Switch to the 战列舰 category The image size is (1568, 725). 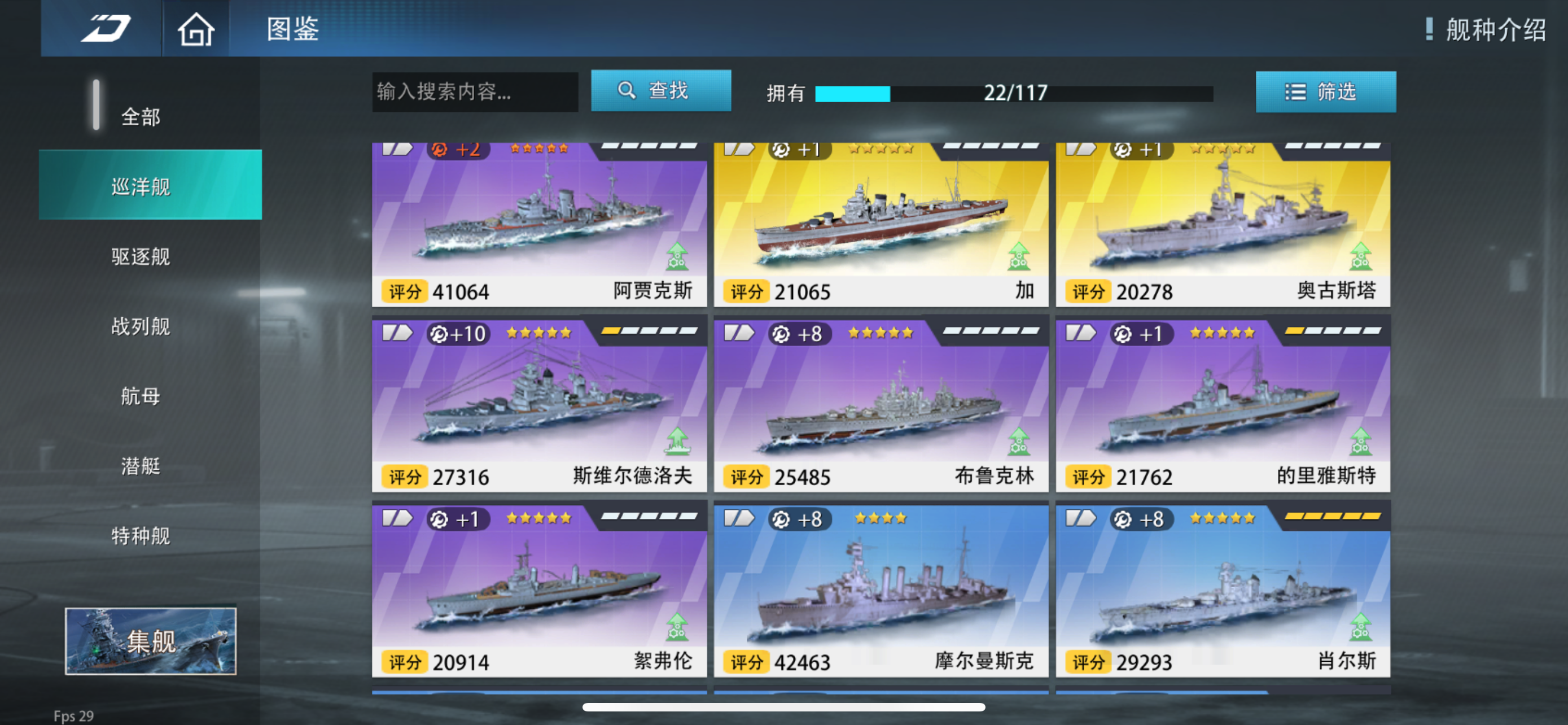pyautogui.click(x=141, y=326)
